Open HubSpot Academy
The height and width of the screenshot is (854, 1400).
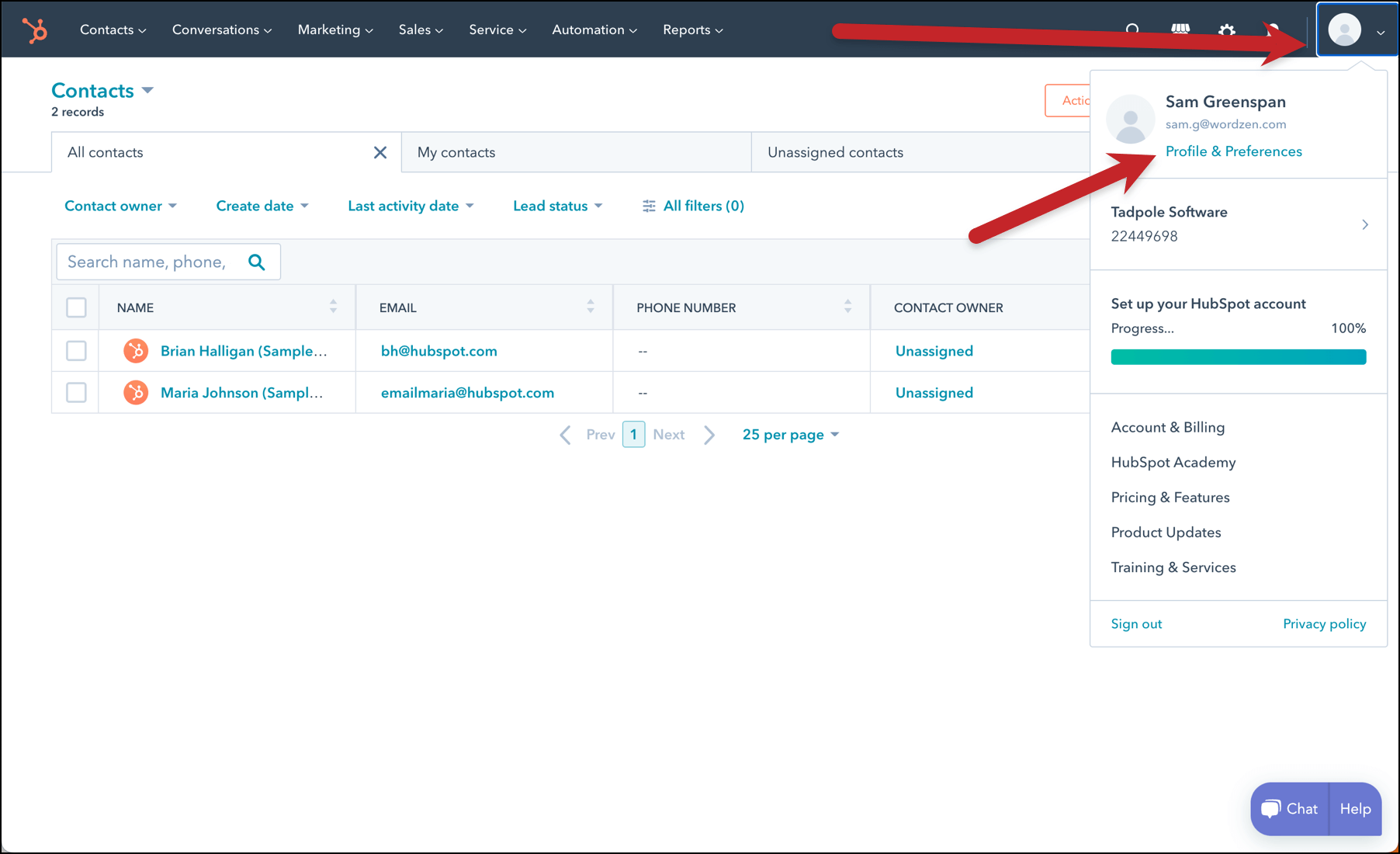pos(1173,462)
